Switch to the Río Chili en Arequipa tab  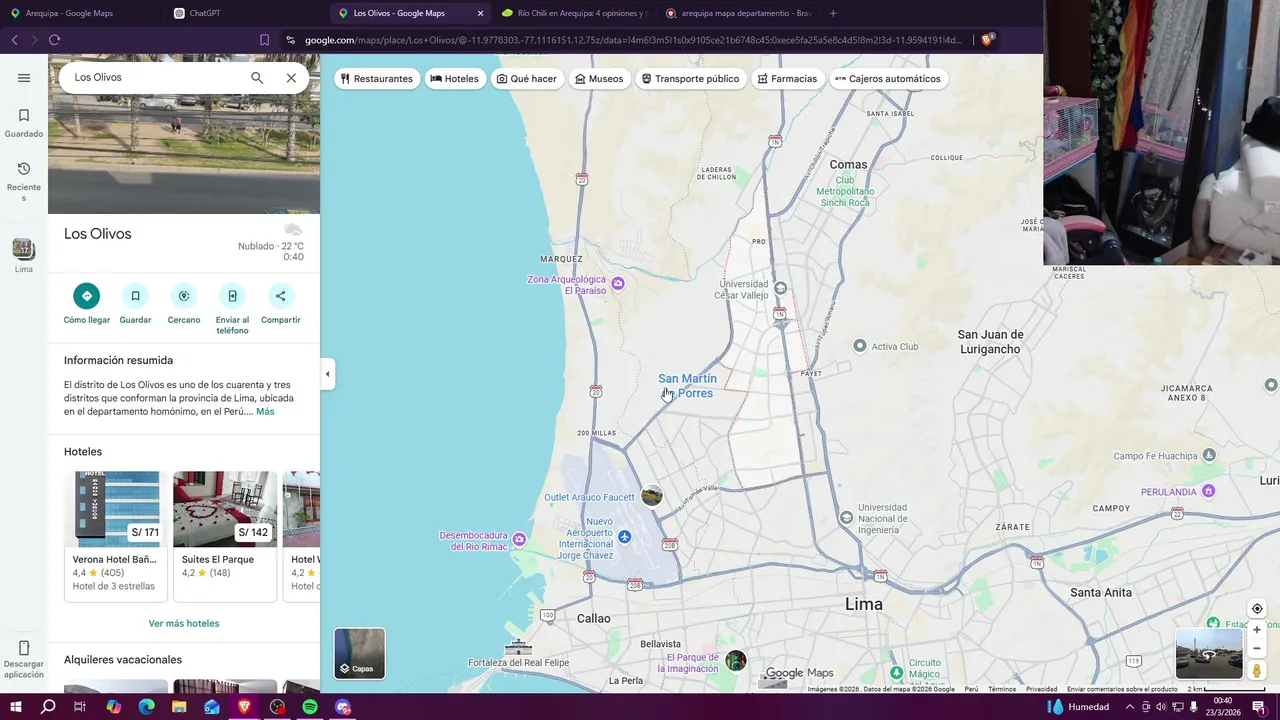(x=573, y=13)
